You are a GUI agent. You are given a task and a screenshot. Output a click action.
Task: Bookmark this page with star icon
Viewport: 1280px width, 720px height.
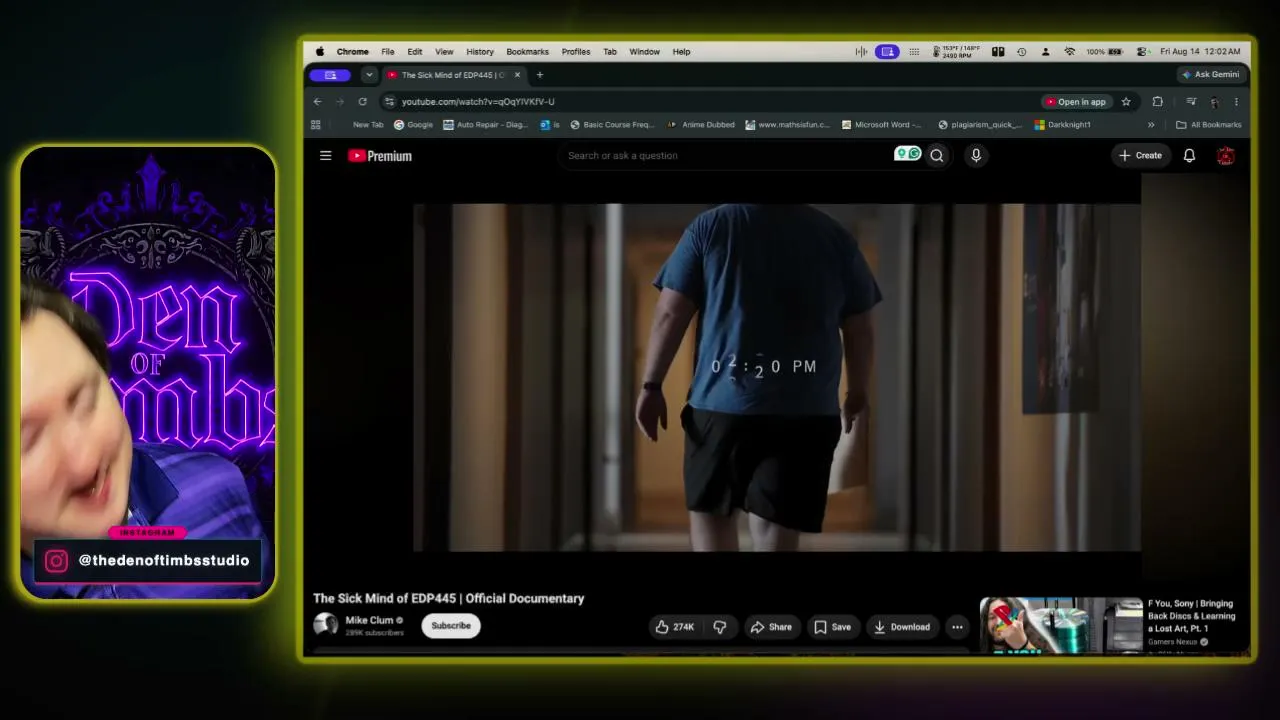[x=1126, y=101]
